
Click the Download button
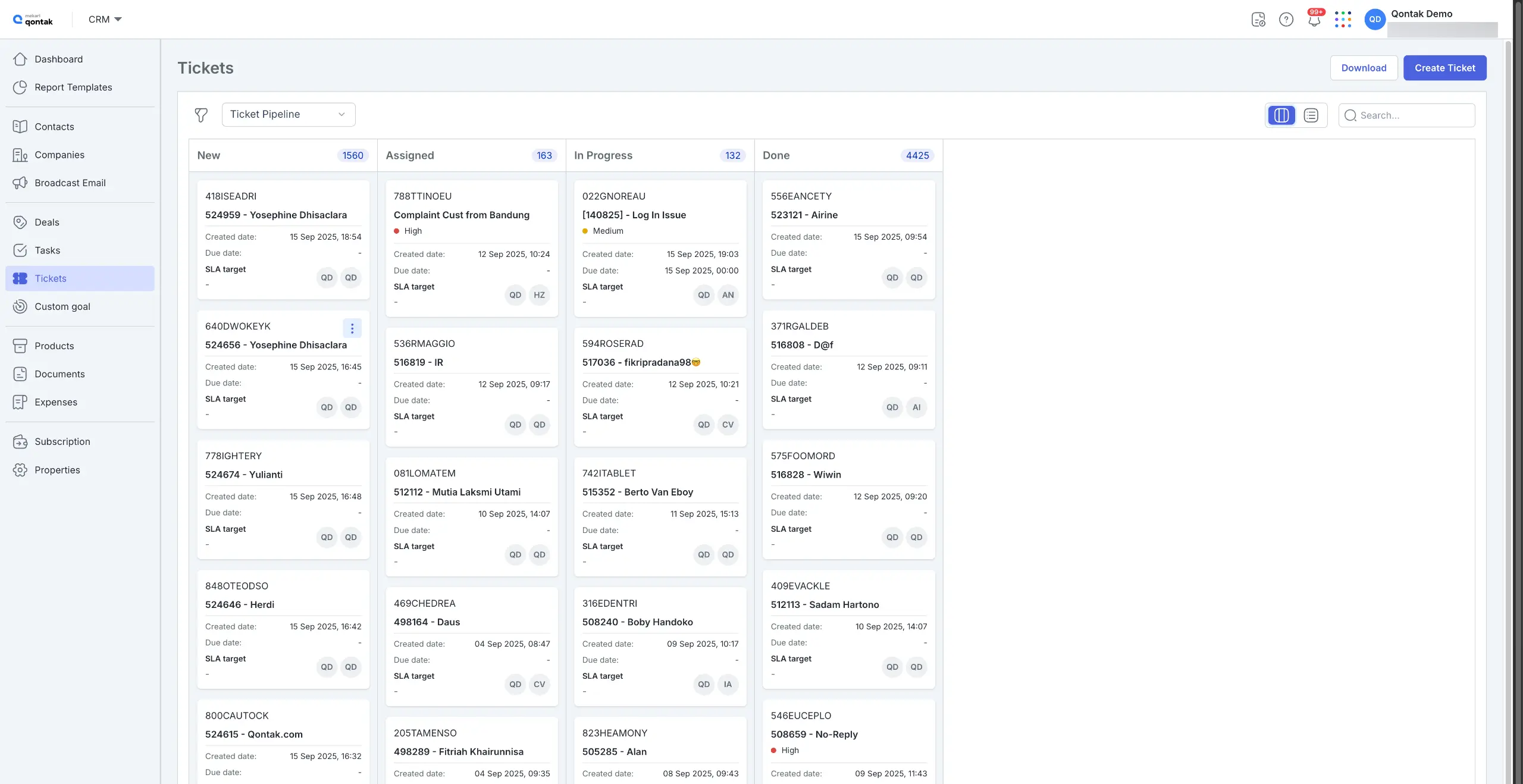1364,68
